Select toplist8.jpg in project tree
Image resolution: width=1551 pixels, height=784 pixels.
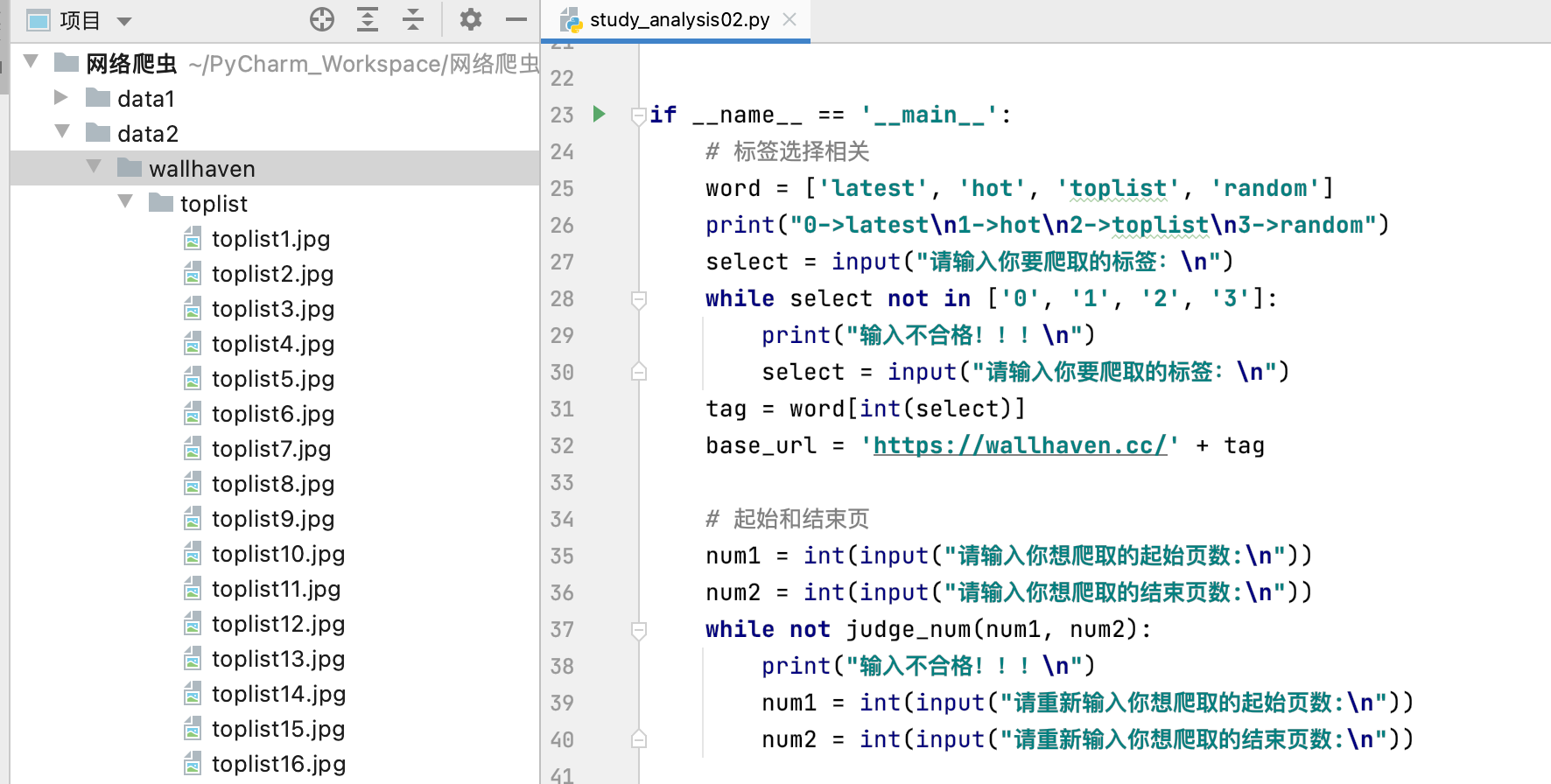point(273,484)
